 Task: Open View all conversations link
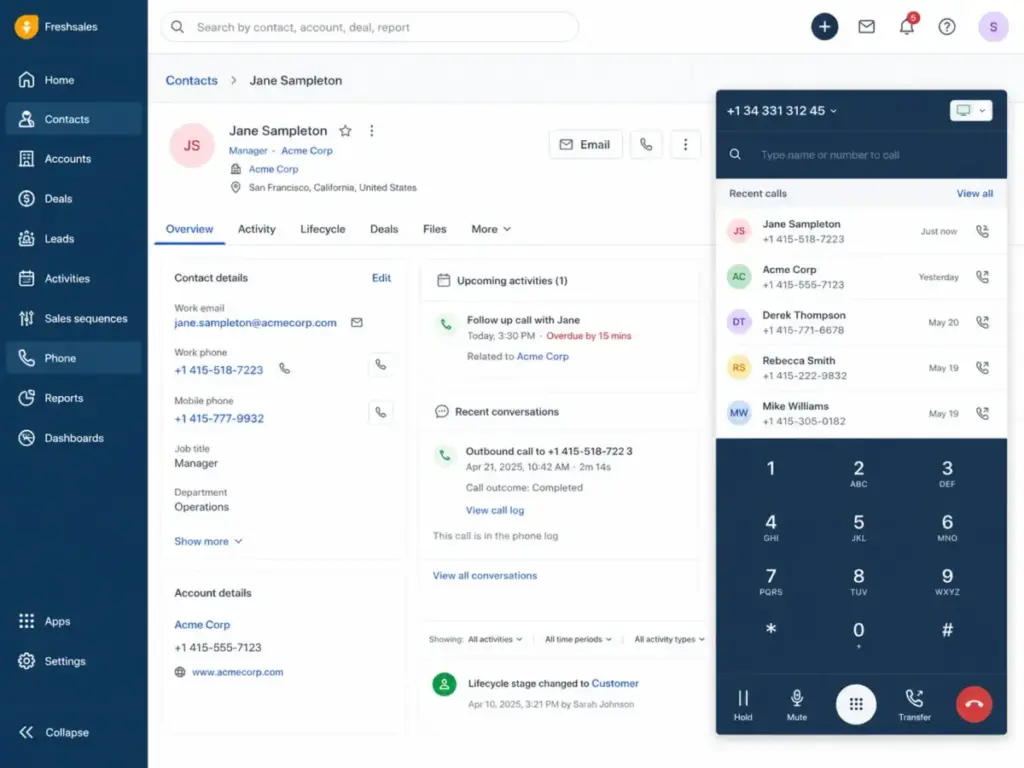485,575
